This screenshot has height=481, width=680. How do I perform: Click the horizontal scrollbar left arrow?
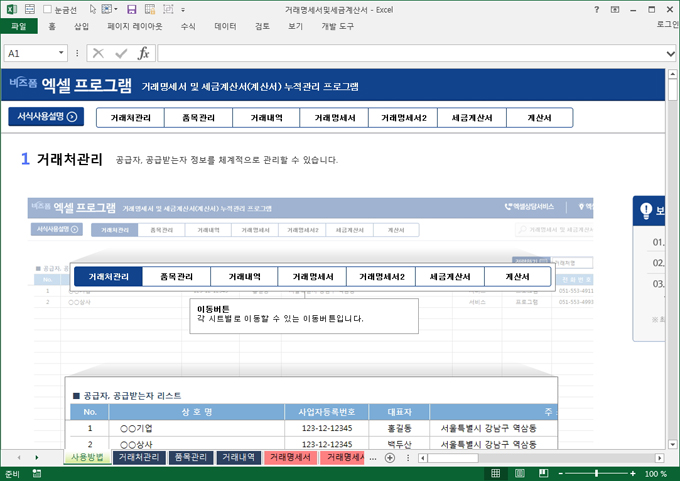(423, 458)
